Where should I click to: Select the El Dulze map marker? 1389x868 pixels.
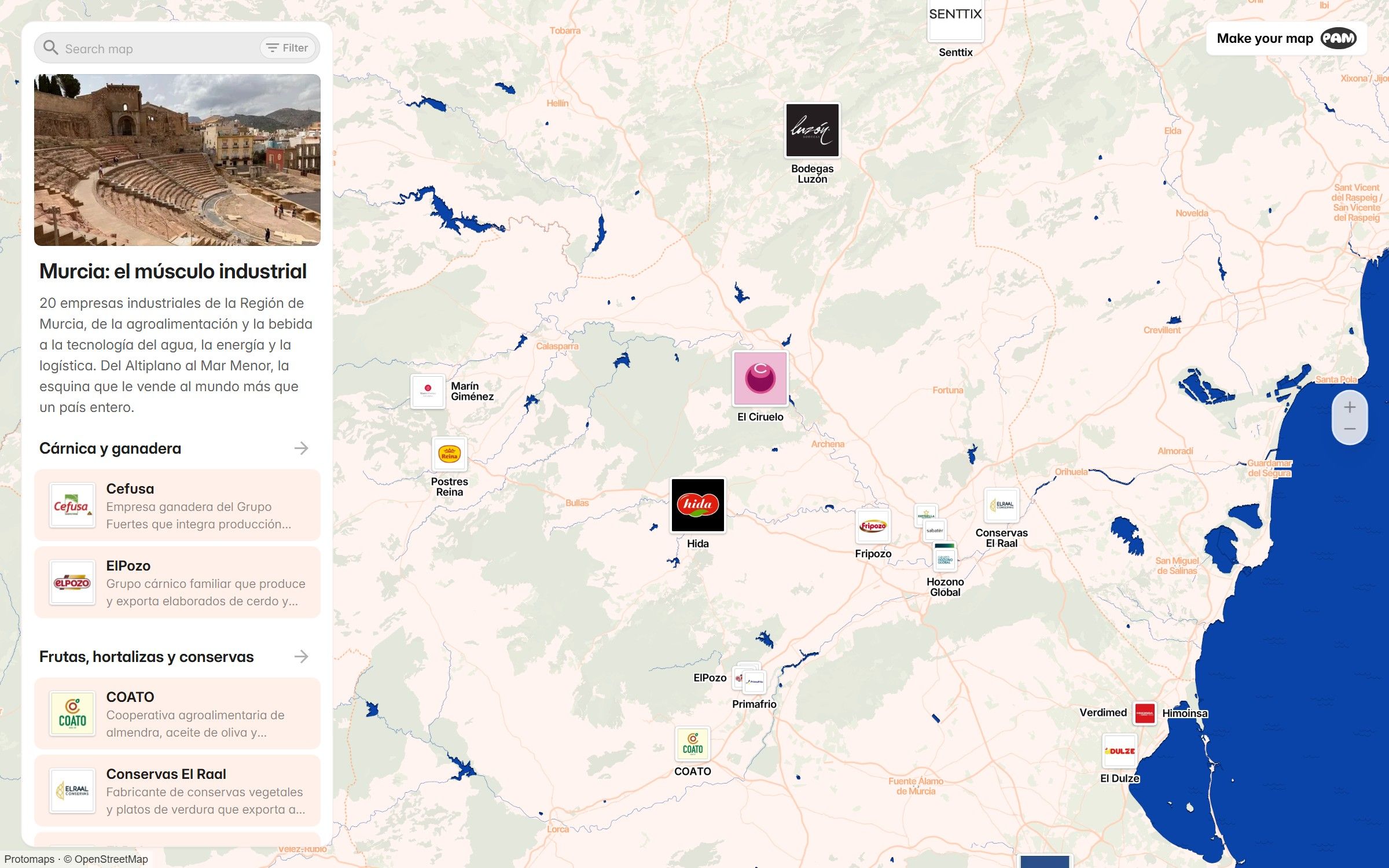click(x=1120, y=751)
